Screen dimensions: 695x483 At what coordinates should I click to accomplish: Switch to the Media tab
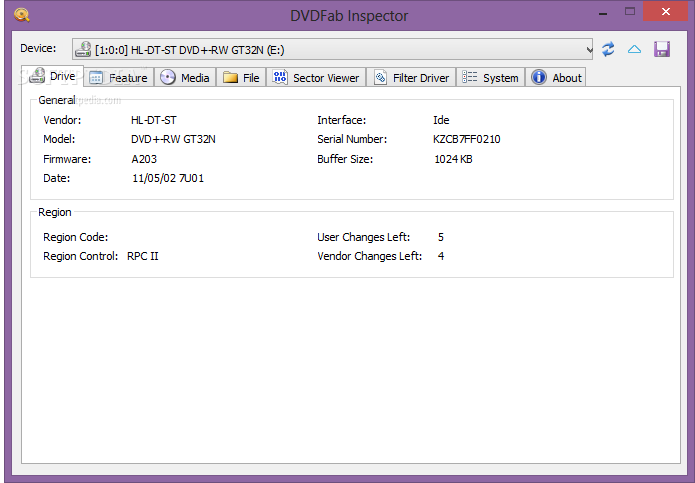click(x=185, y=78)
